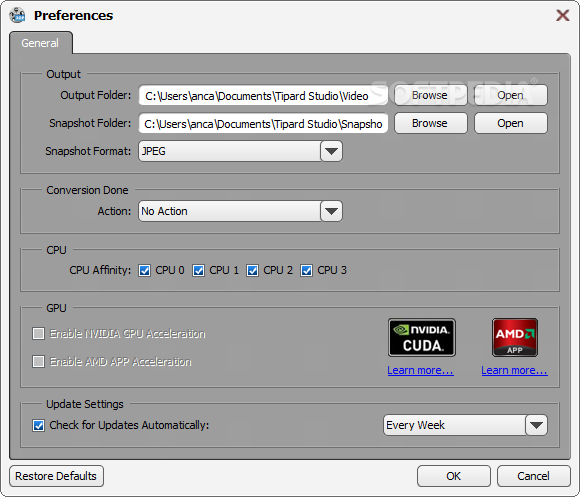Click into the Snapshot Folder path field
This screenshot has height=497, width=580.
click(263, 124)
